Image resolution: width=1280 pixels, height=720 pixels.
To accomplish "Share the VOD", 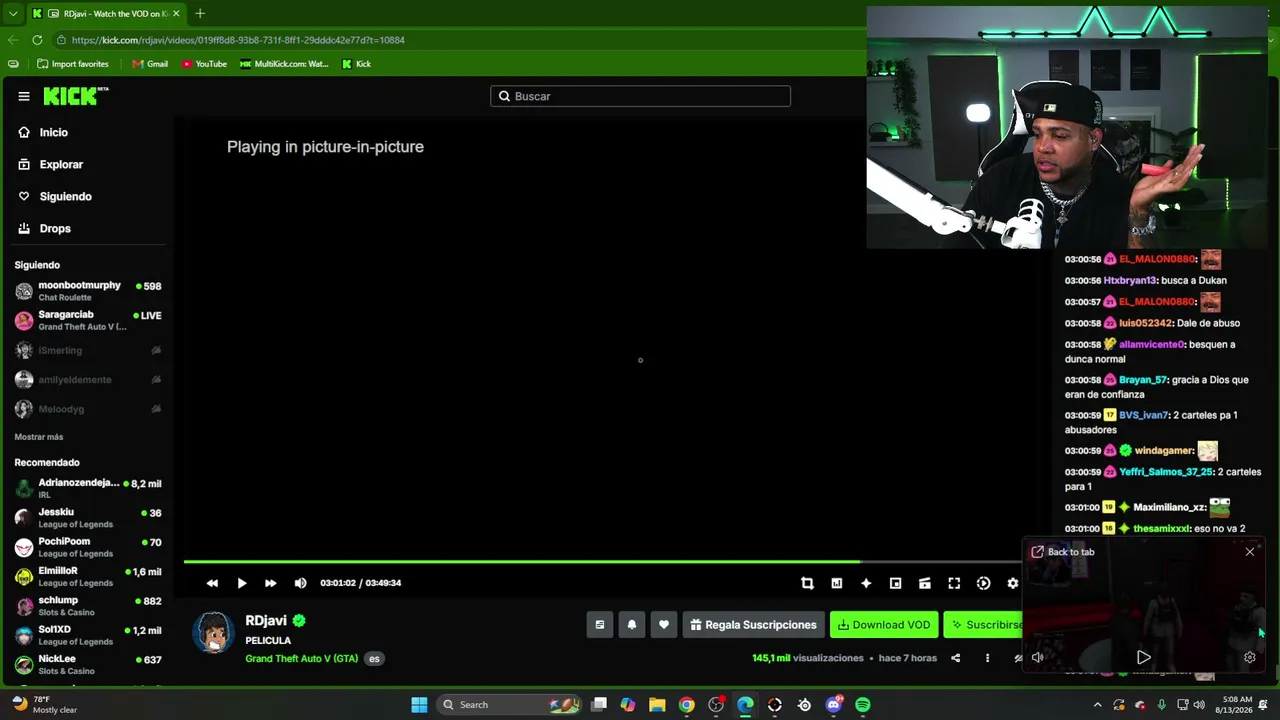I will point(955,658).
